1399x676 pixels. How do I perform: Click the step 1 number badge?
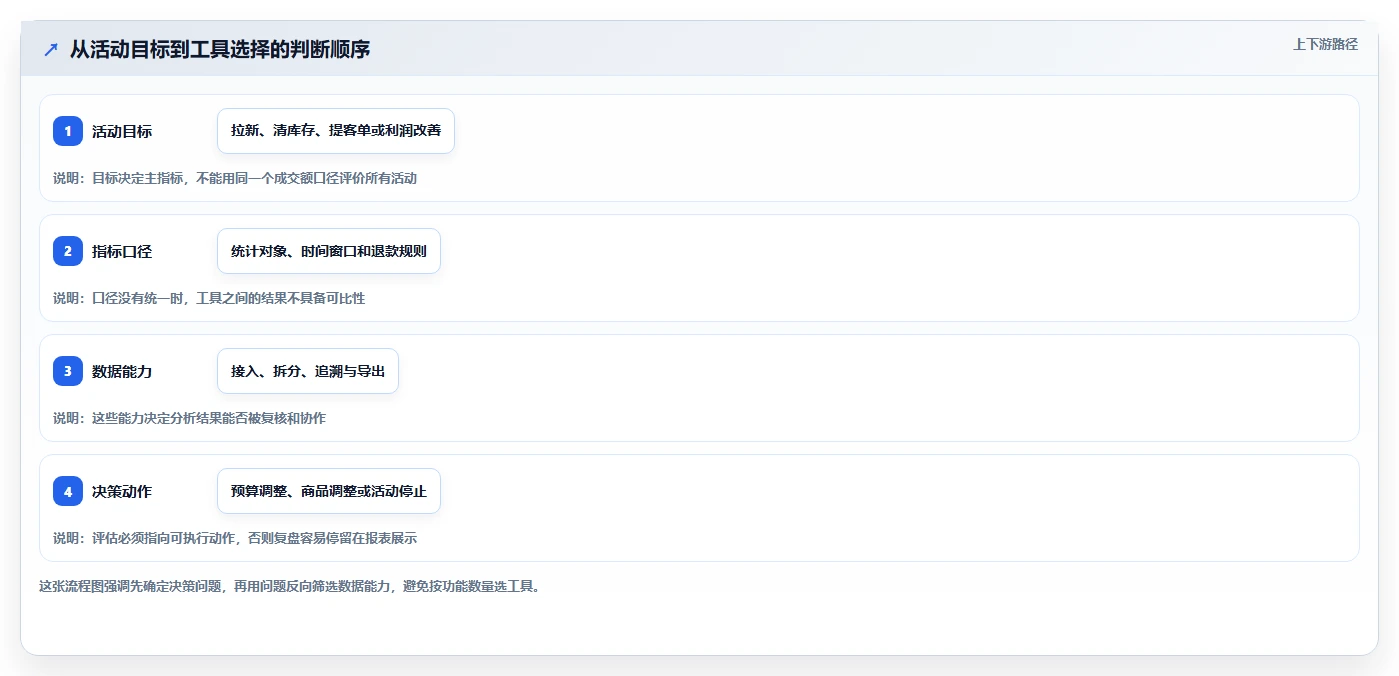[x=68, y=131]
